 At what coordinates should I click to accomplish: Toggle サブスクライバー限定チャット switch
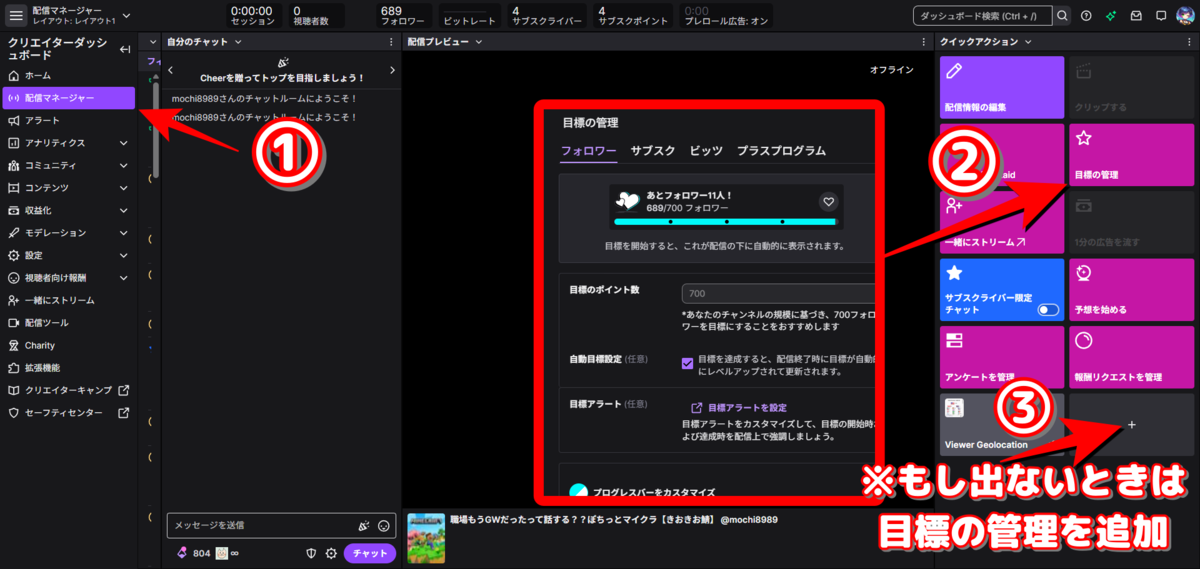tap(1048, 310)
